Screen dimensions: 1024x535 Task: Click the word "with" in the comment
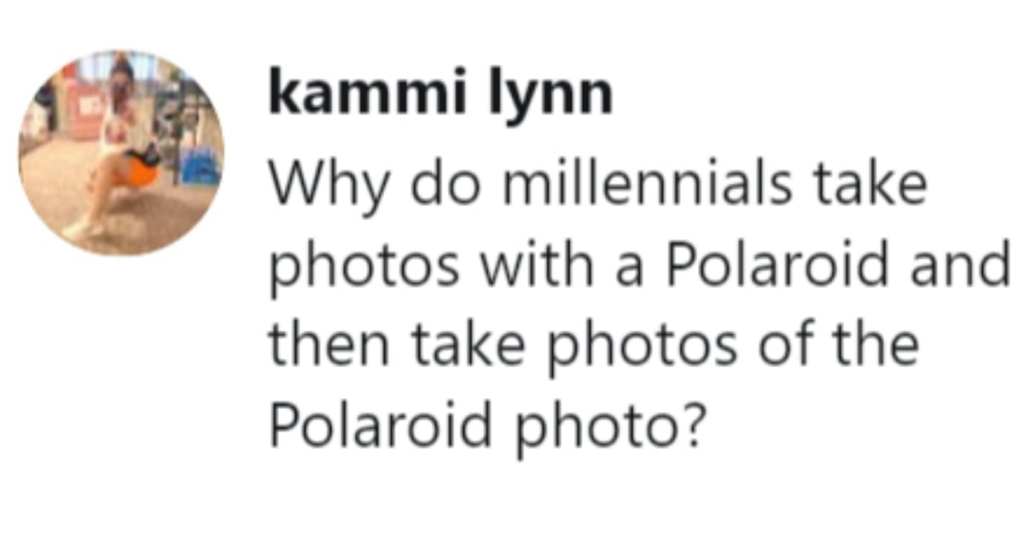[537, 265]
